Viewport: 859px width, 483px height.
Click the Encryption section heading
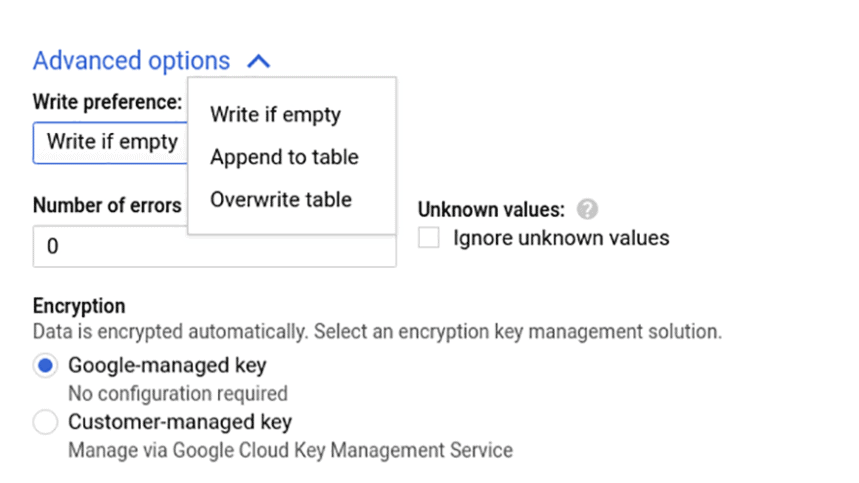point(79,306)
